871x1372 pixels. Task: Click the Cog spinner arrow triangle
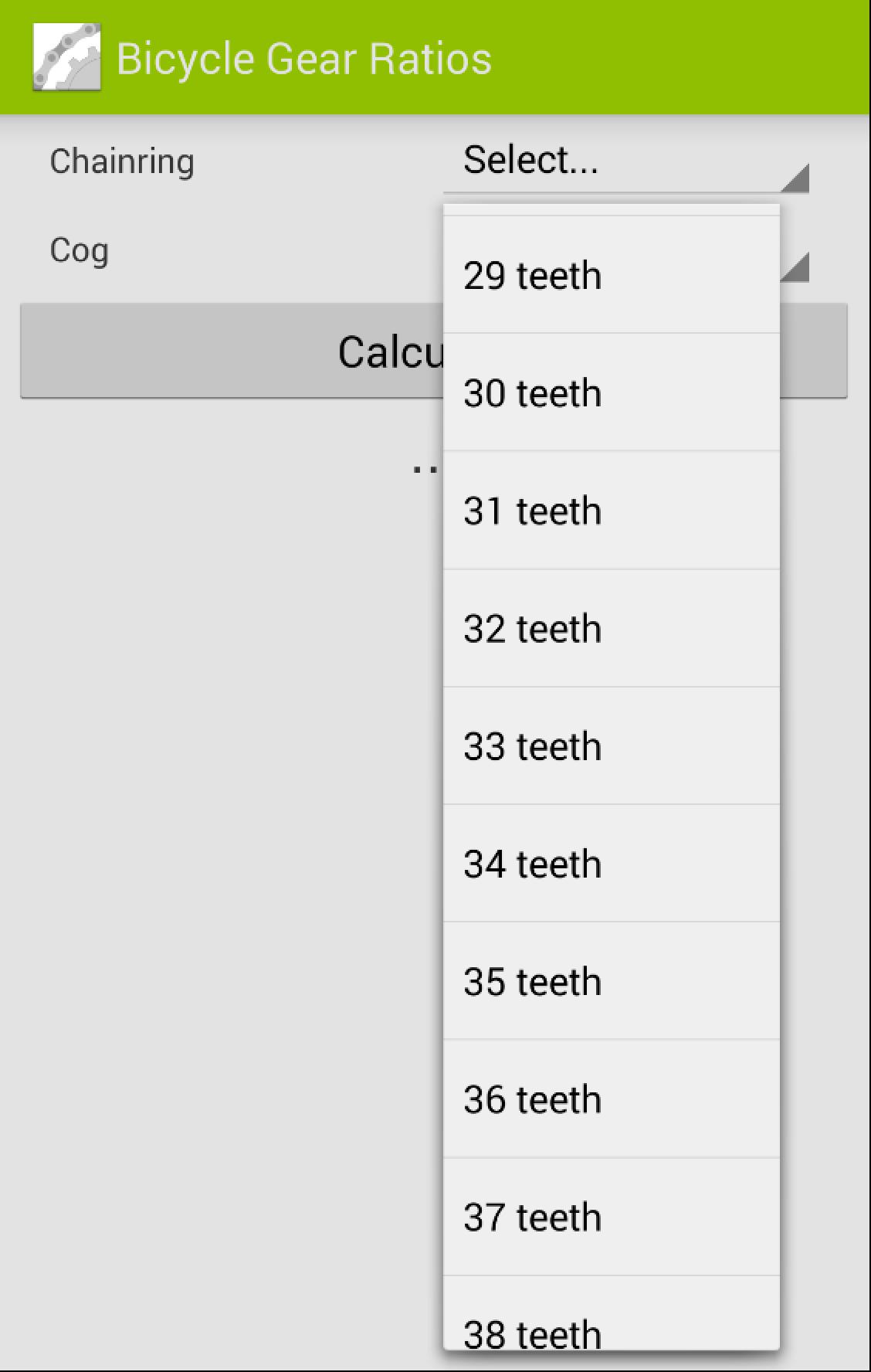pyautogui.click(x=795, y=267)
